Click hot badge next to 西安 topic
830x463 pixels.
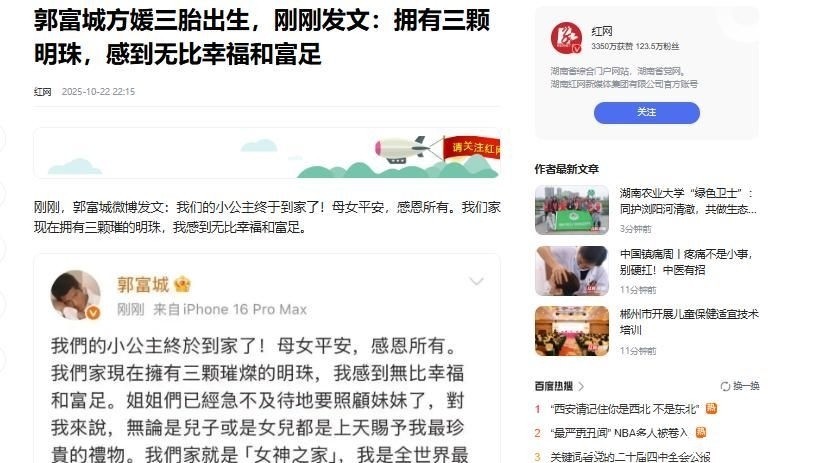(x=711, y=408)
